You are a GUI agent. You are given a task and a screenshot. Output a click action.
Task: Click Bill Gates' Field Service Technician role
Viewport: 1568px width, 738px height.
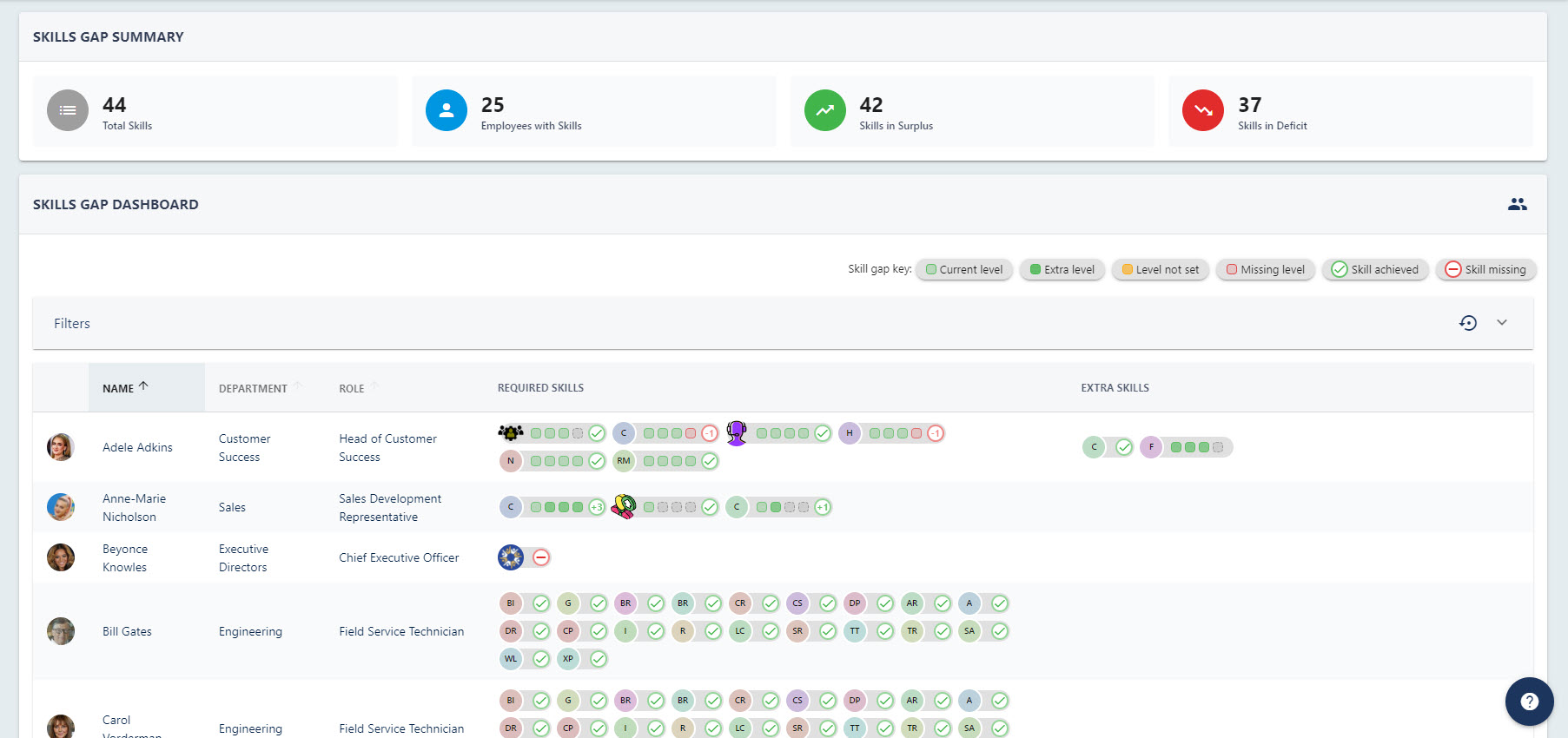[401, 631]
